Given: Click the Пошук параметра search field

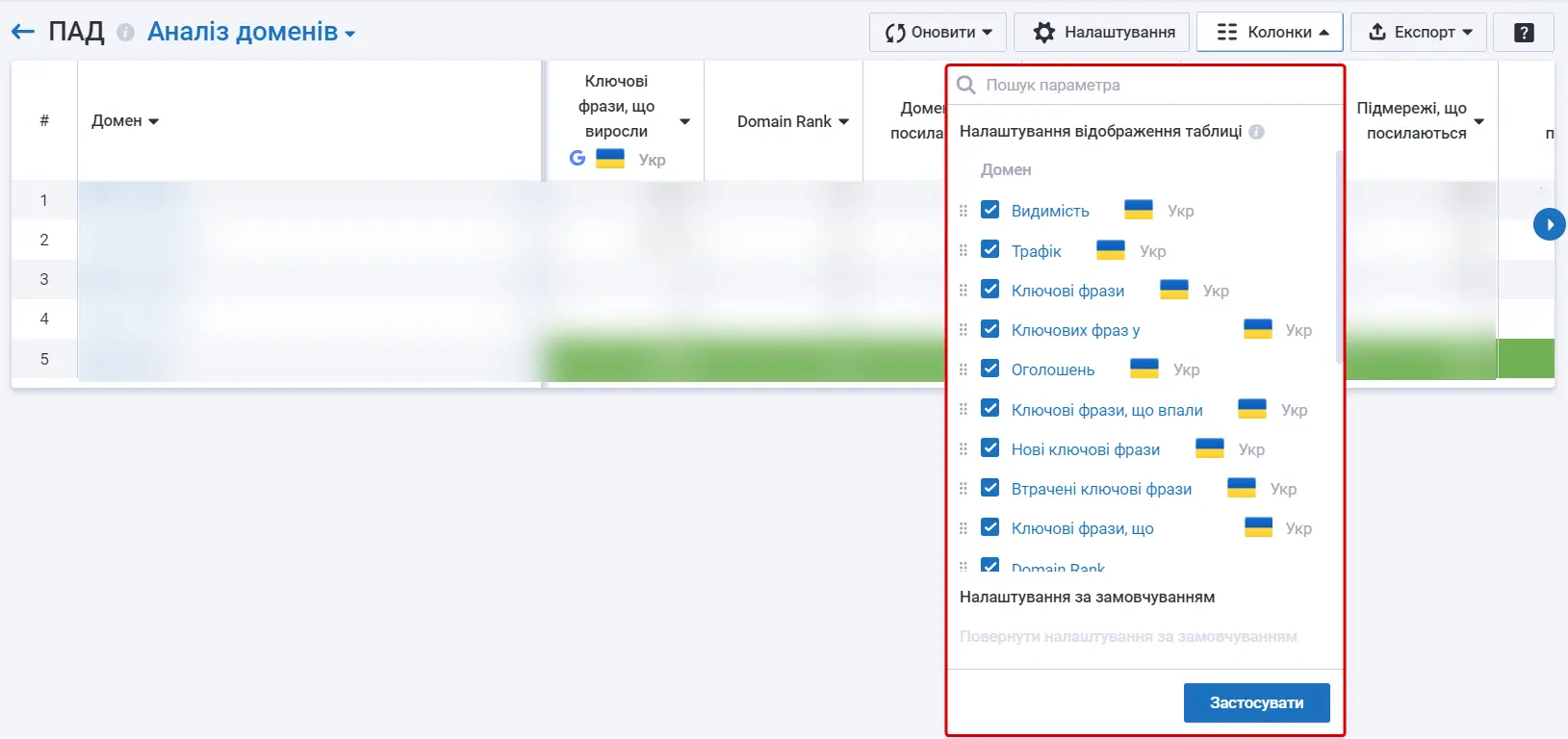Looking at the screenshot, I should pos(1145,85).
